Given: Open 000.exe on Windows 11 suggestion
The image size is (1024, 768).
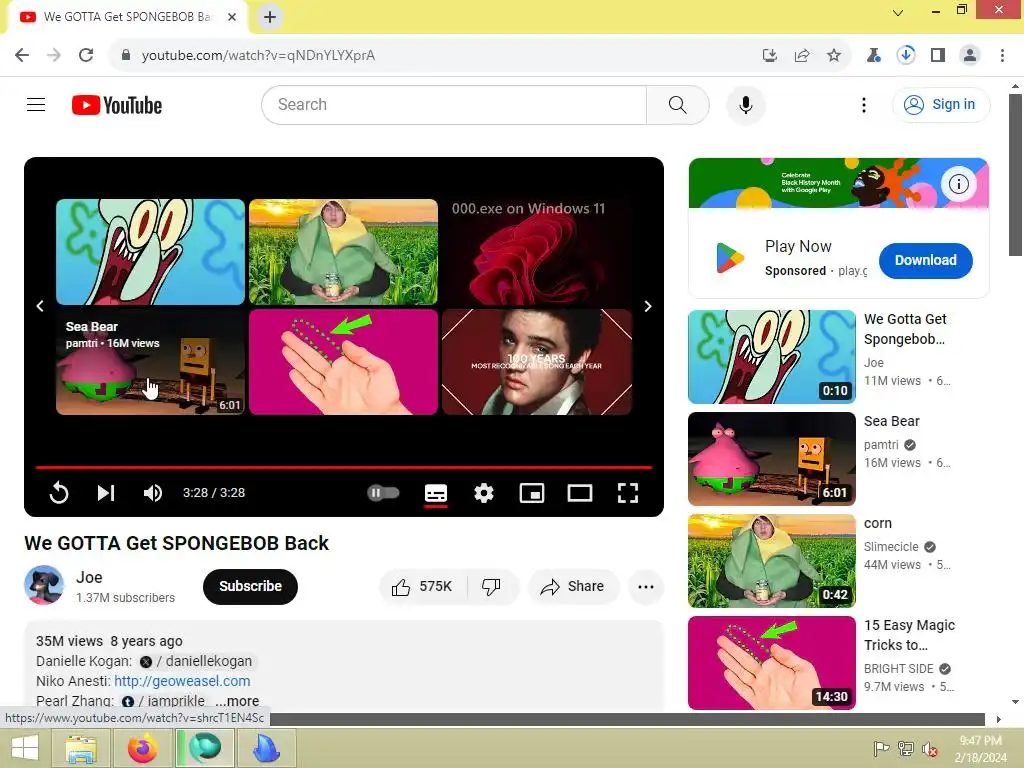Looking at the screenshot, I should point(537,251).
